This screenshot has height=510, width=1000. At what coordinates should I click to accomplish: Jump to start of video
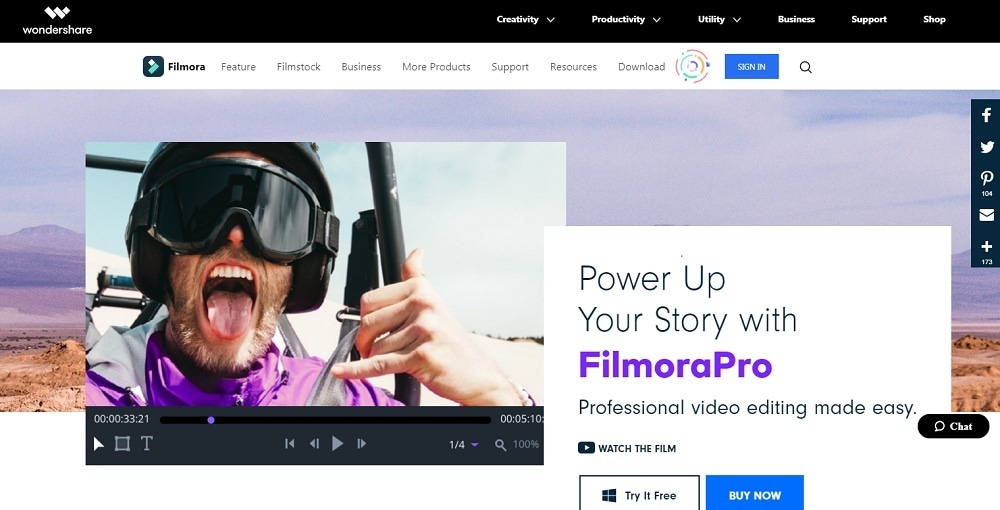tap(290, 444)
